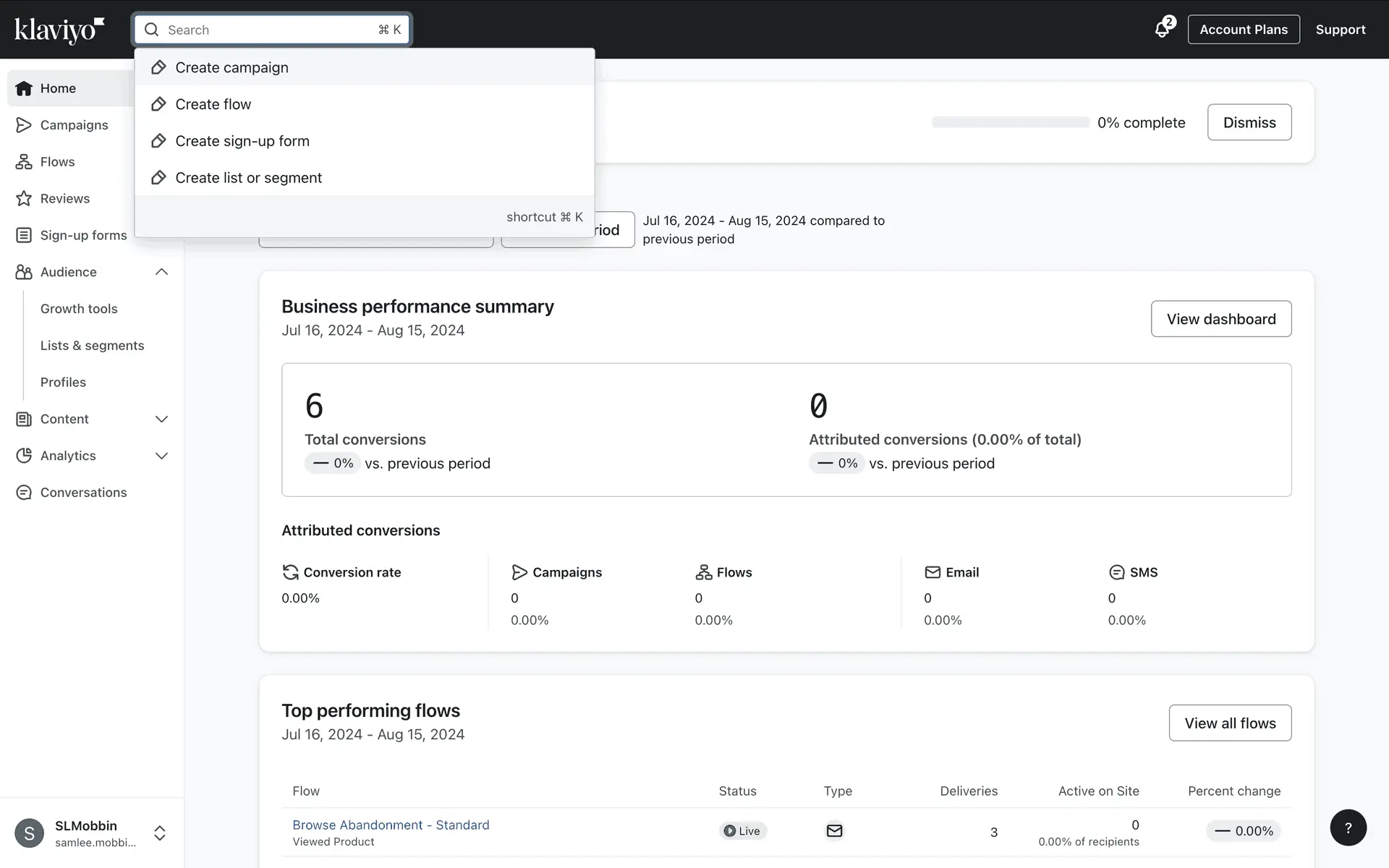Click the Sign-up forms sidebar icon
1389x868 pixels.
[24, 235]
